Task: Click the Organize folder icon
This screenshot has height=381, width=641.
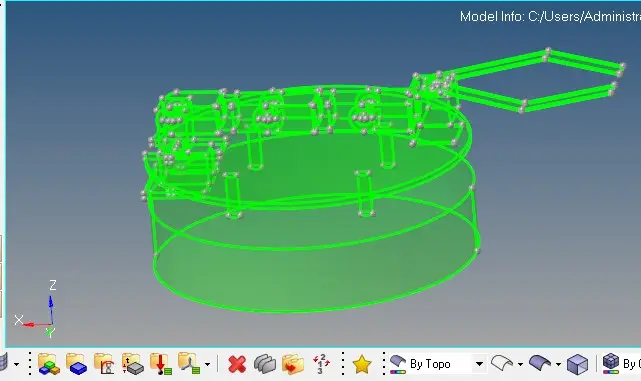Action: tap(293, 364)
